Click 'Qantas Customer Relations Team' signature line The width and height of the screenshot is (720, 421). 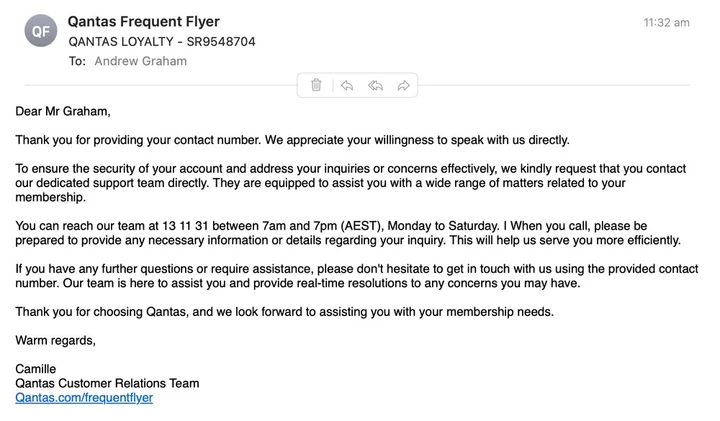pos(107,383)
